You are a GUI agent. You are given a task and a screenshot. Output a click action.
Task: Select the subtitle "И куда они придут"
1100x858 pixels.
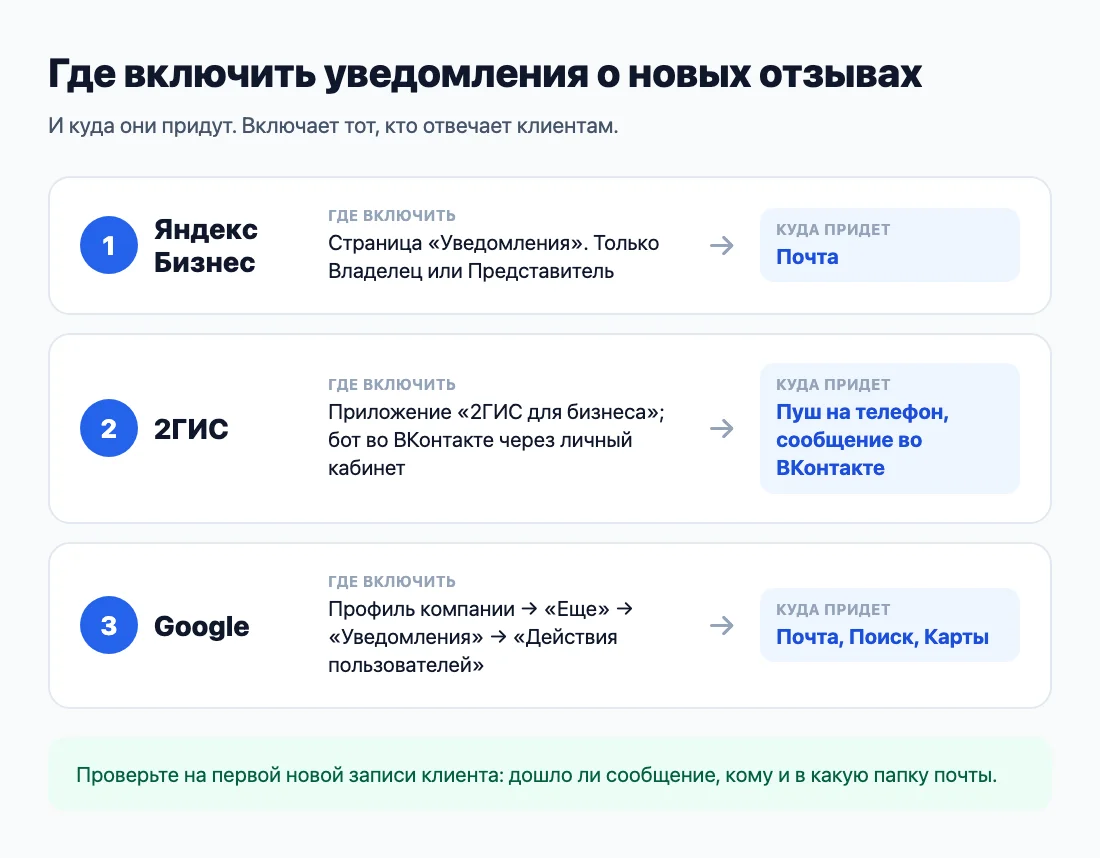click(x=333, y=126)
